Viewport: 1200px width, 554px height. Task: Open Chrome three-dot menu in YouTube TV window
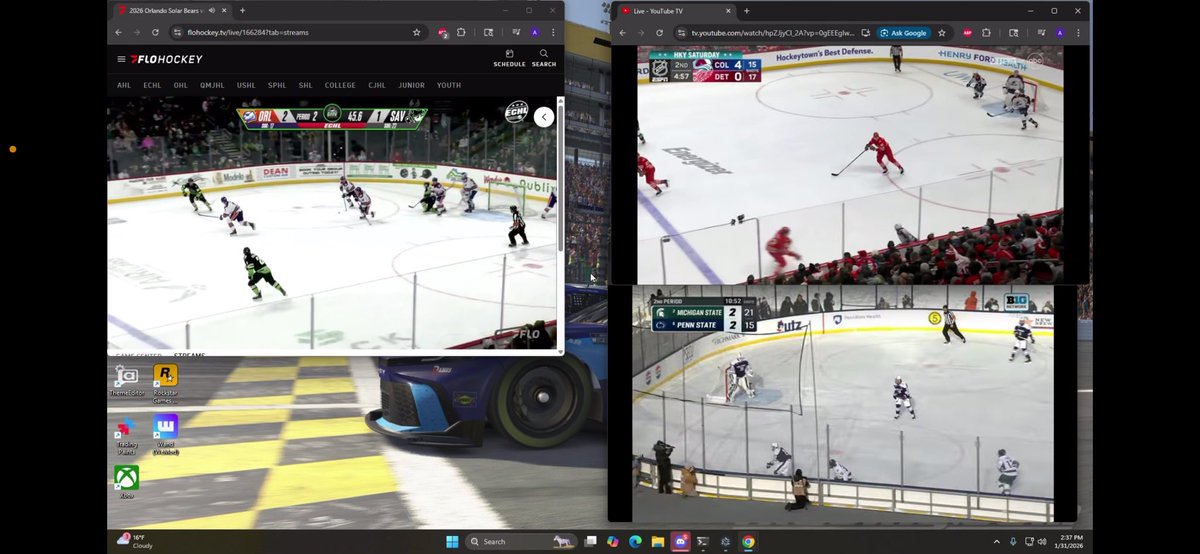1078,32
